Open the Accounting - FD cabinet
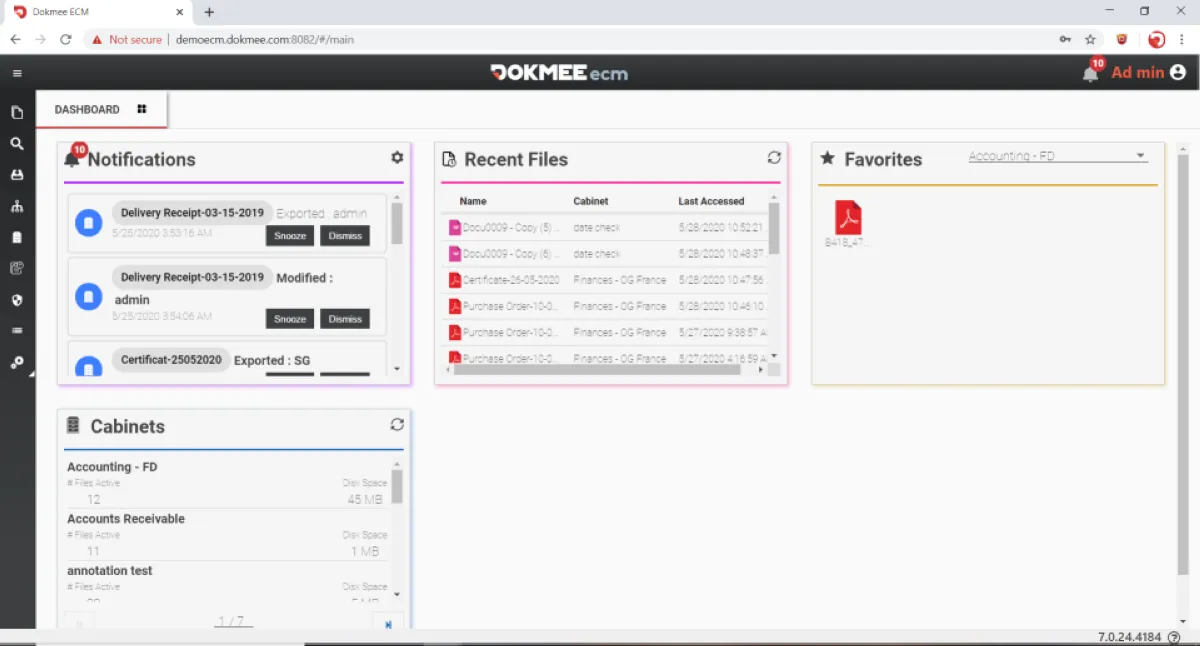The height and width of the screenshot is (646, 1200). tap(112, 467)
